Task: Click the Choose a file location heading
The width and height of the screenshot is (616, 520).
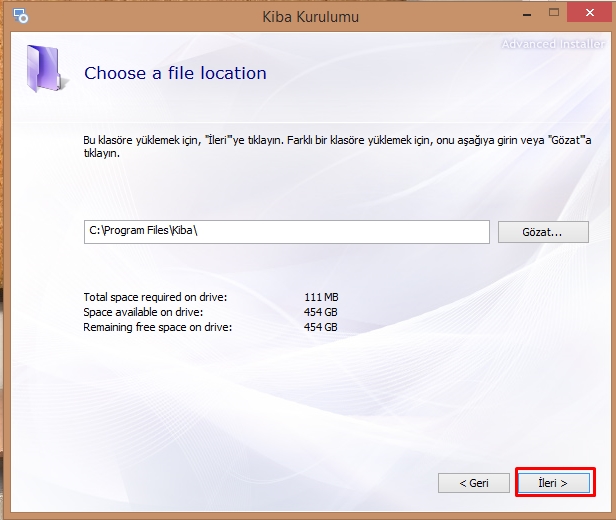Action: (175, 73)
